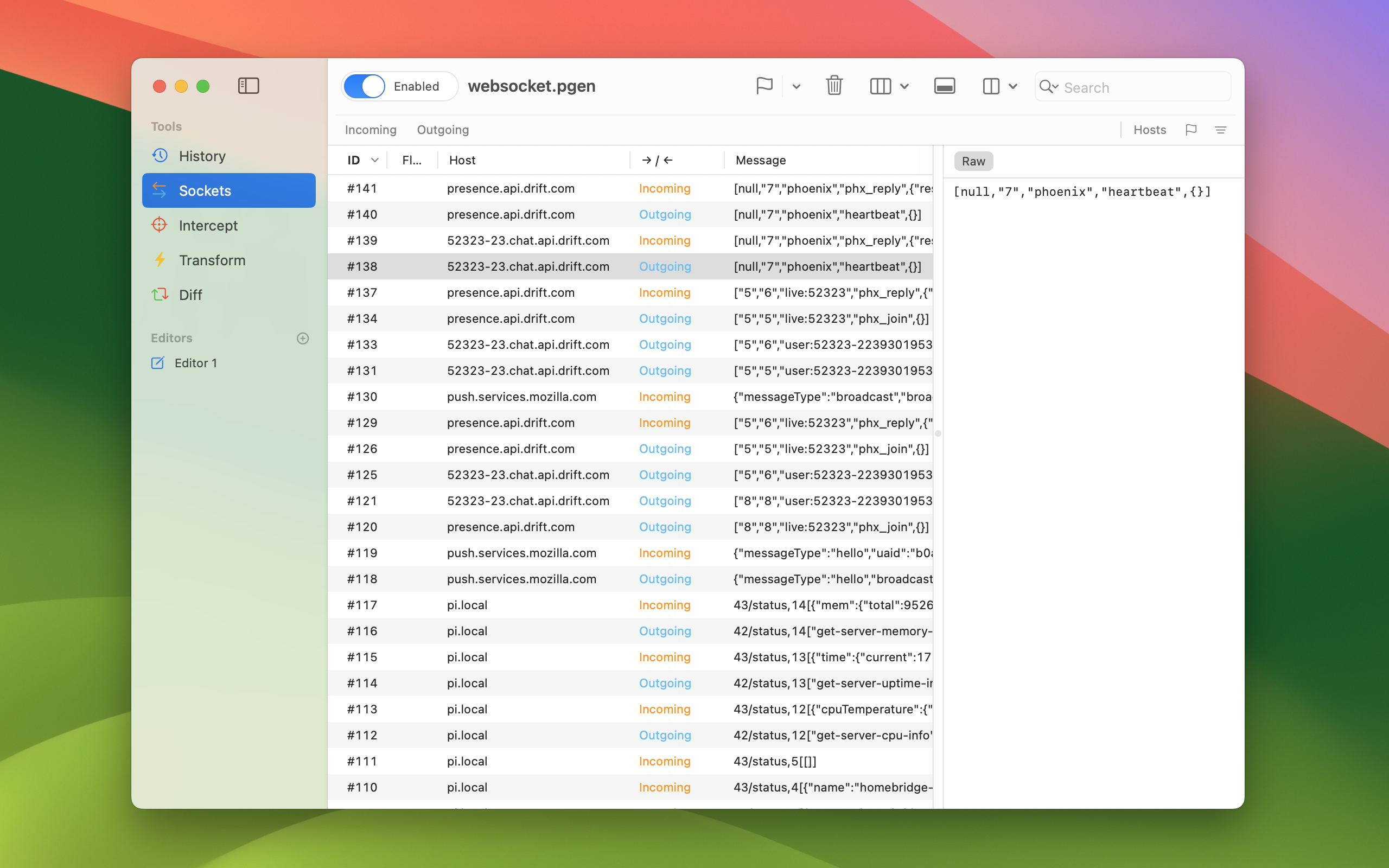Image resolution: width=1389 pixels, height=868 pixels.
Task: Select message row #131
Action: point(629,371)
